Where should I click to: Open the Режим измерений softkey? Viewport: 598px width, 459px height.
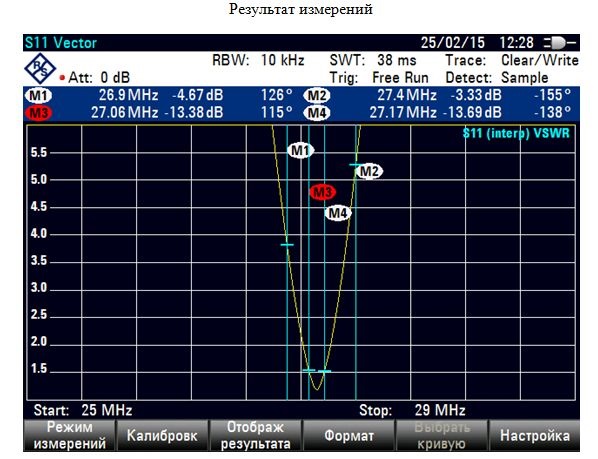(69, 435)
